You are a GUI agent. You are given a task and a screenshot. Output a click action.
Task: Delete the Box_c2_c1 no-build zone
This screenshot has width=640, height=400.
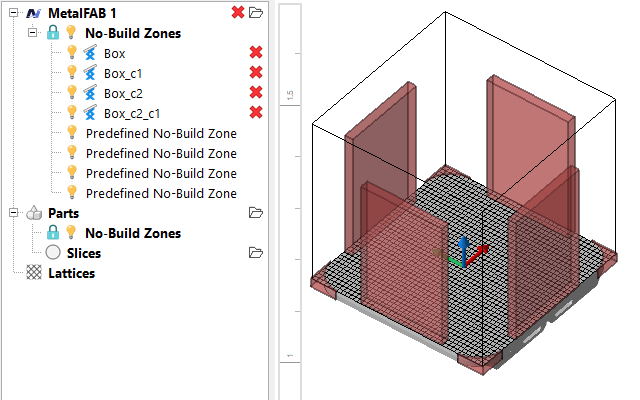[x=256, y=112]
